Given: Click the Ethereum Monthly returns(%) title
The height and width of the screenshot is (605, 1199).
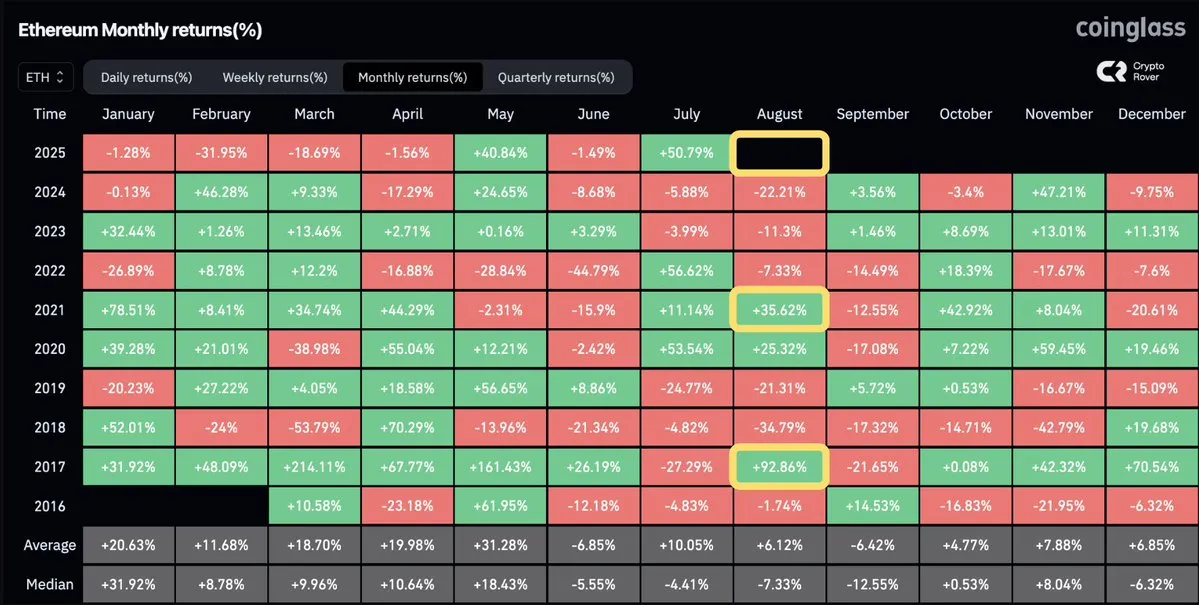Looking at the screenshot, I should (x=140, y=30).
